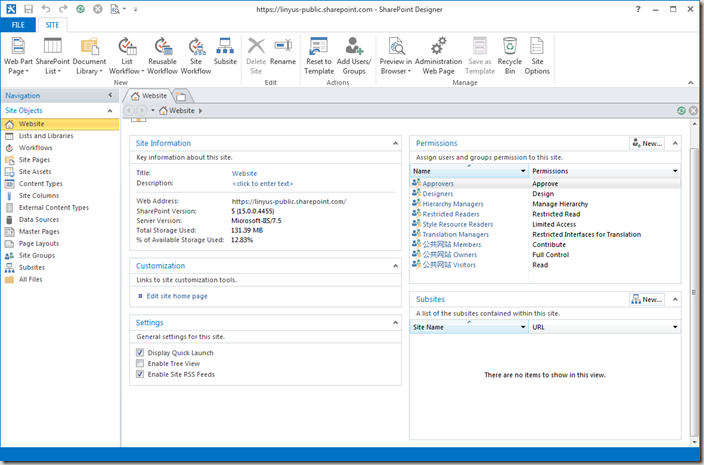Click the Help question mark icon
704x465 pixels.
(x=638, y=9)
